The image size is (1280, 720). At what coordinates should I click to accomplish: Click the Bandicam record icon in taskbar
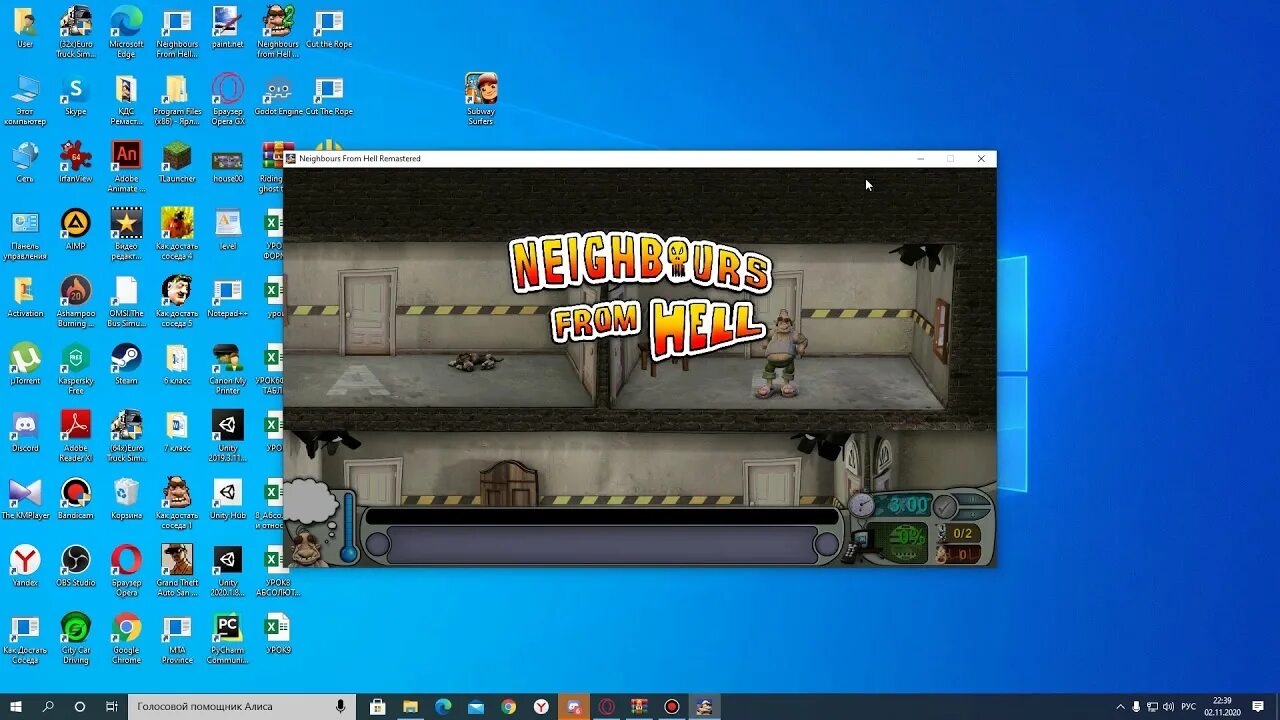pyautogui.click(x=672, y=707)
